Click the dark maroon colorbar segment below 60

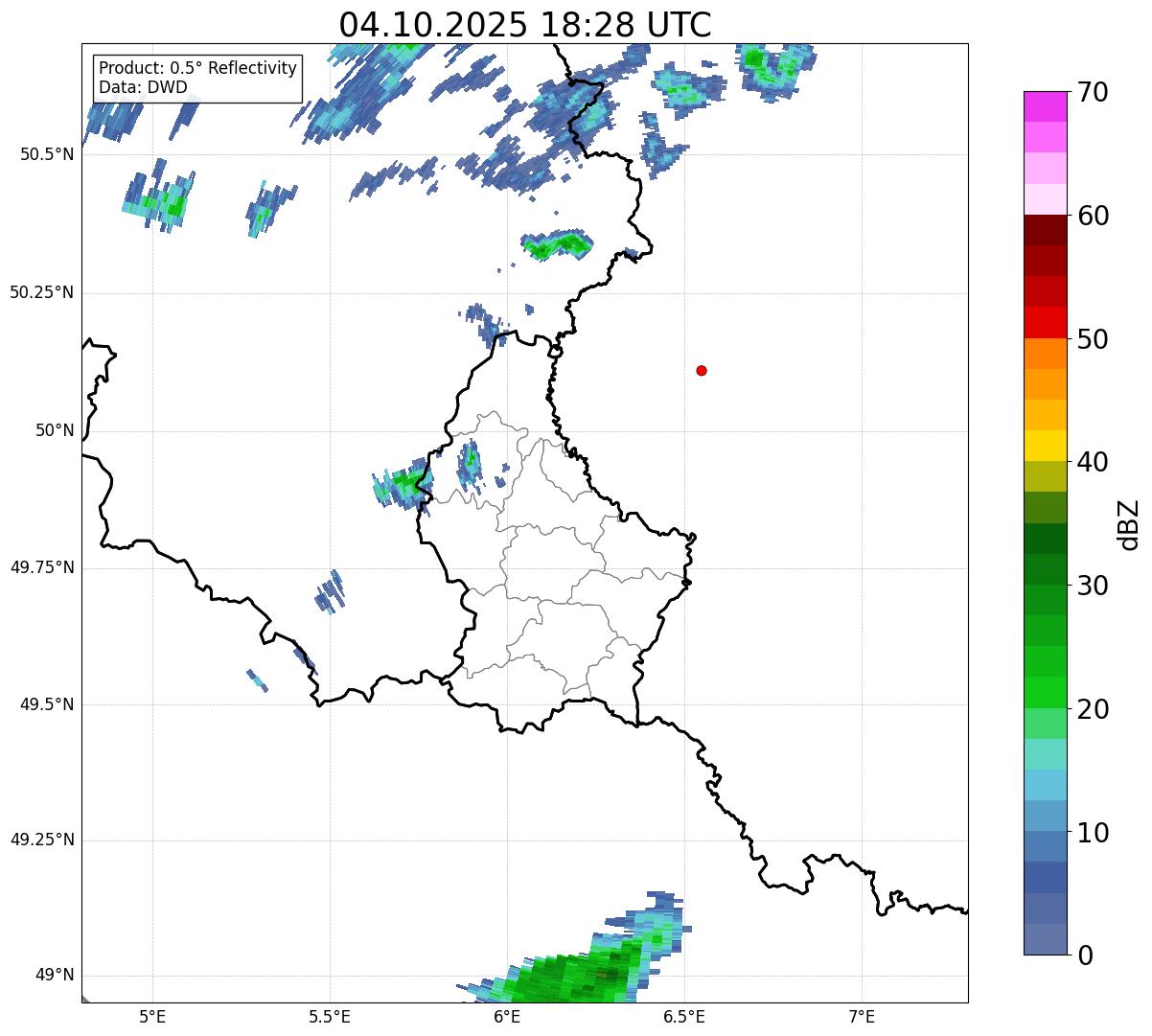[x=1046, y=230]
